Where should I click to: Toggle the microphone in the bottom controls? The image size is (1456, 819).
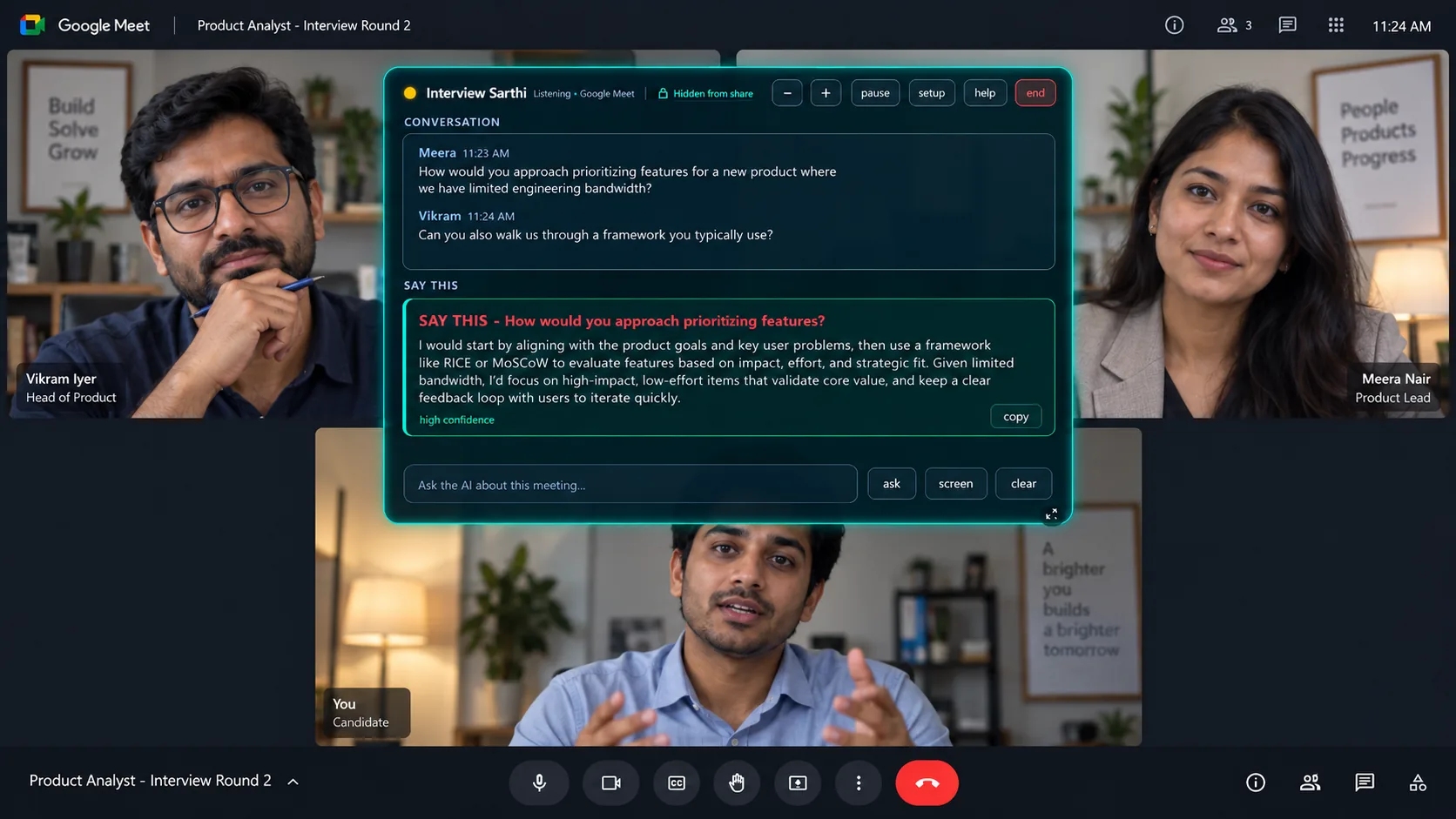coord(539,782)
